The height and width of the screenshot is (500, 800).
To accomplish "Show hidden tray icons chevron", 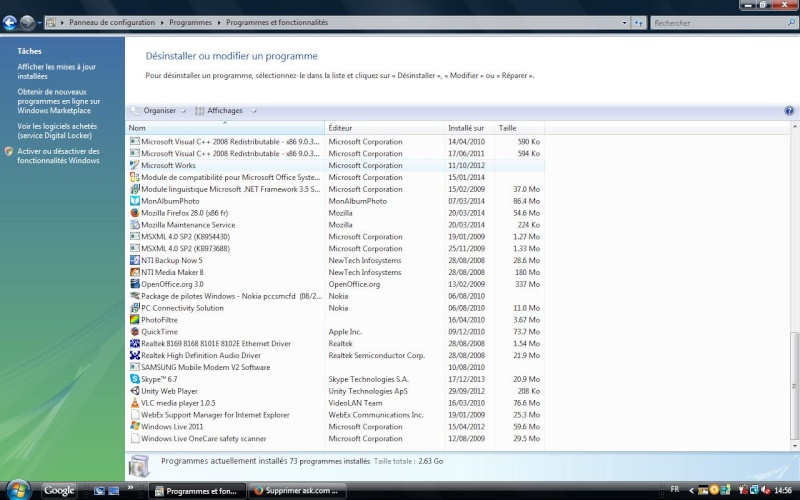I will pos(691,490).
